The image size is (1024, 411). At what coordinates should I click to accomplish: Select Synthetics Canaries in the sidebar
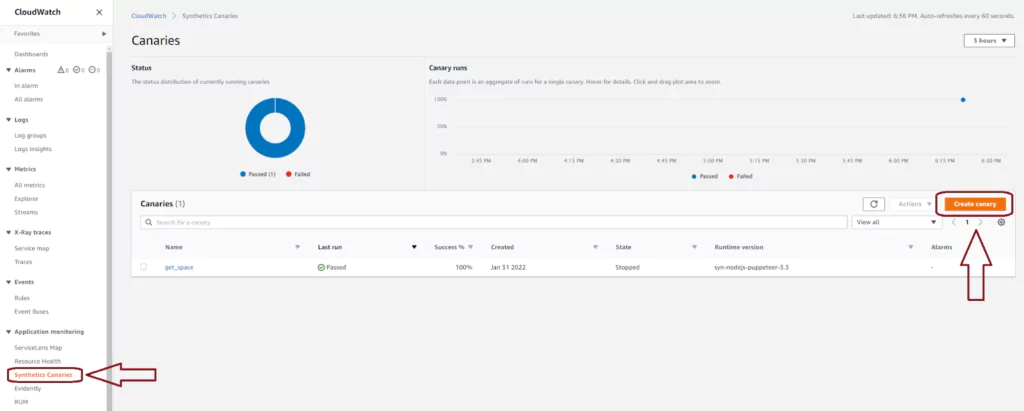pyautogui.click(x=43, y=375)
